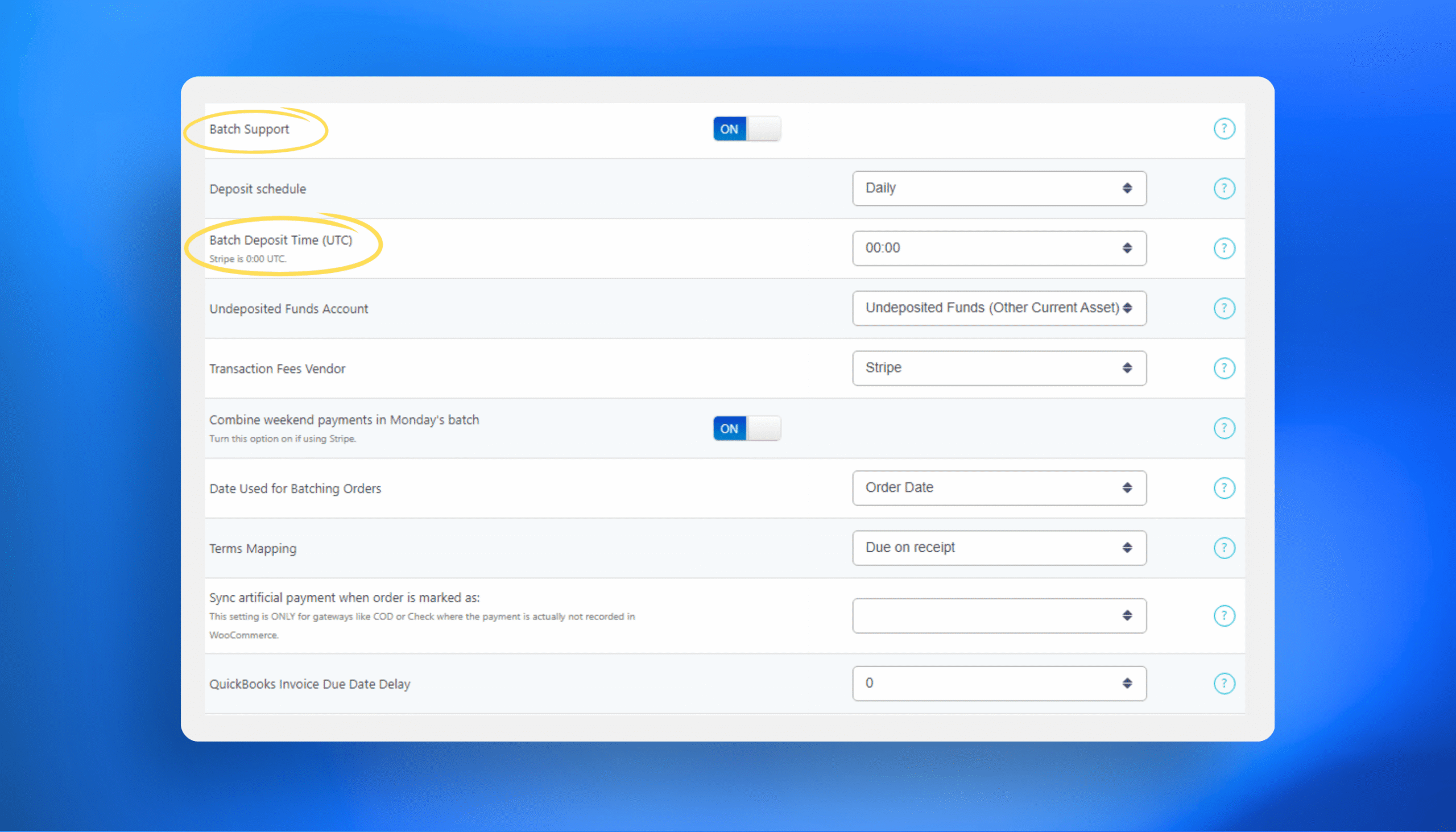Click the Transaction Fees Vendor help icon
Viewport: 1456px width, 832px height.
1224,368
